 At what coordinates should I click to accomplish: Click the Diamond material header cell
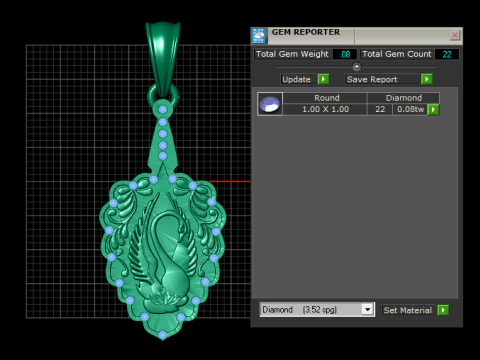pos(404,98)
